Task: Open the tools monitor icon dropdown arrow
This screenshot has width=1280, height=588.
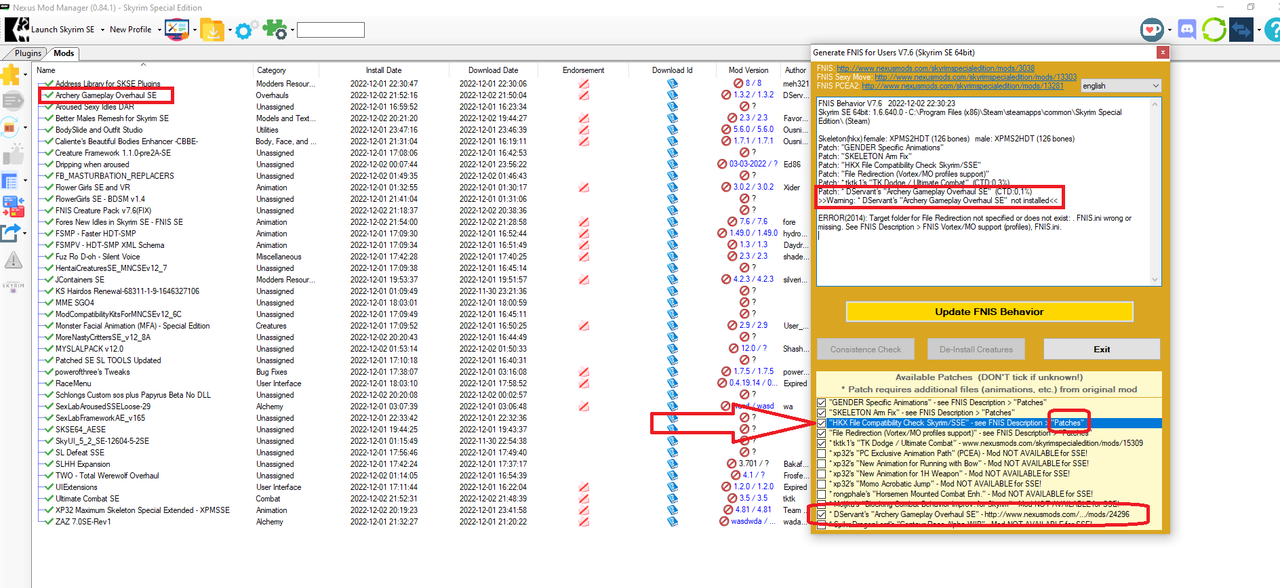Action: click(193, 30)
